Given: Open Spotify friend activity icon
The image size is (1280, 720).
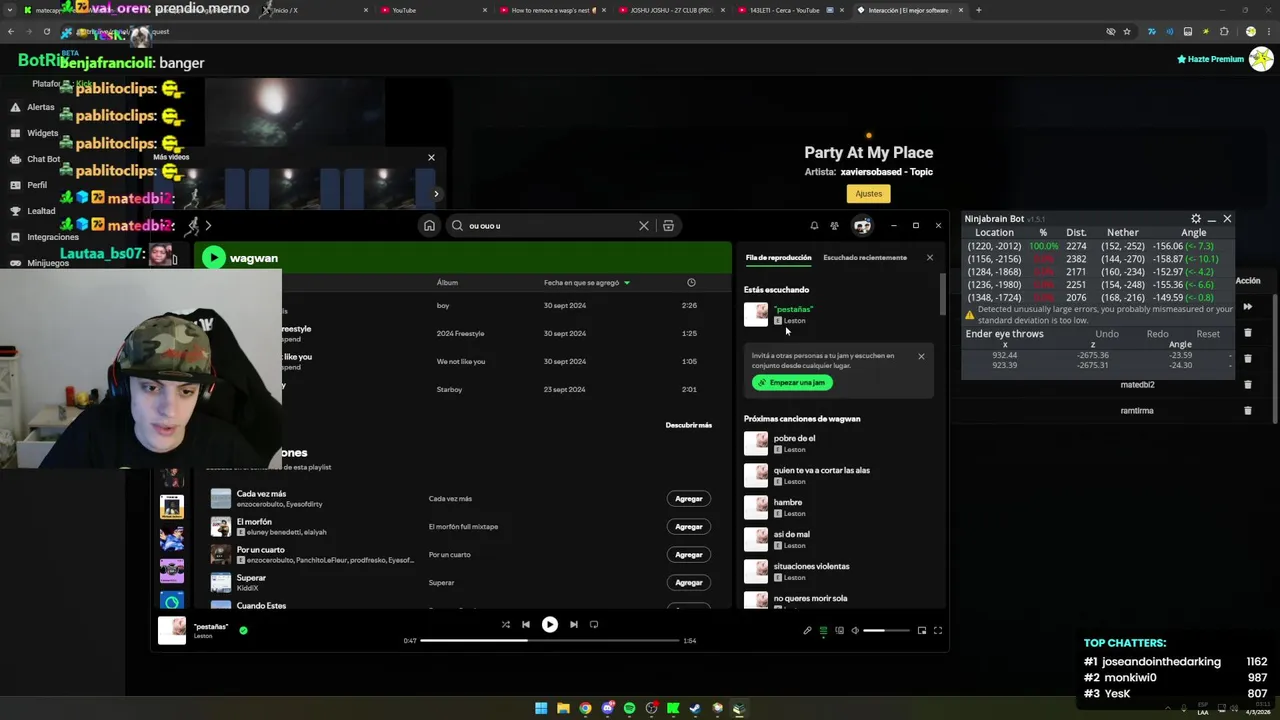Looking at the screenshot, I should coord(834,226).
